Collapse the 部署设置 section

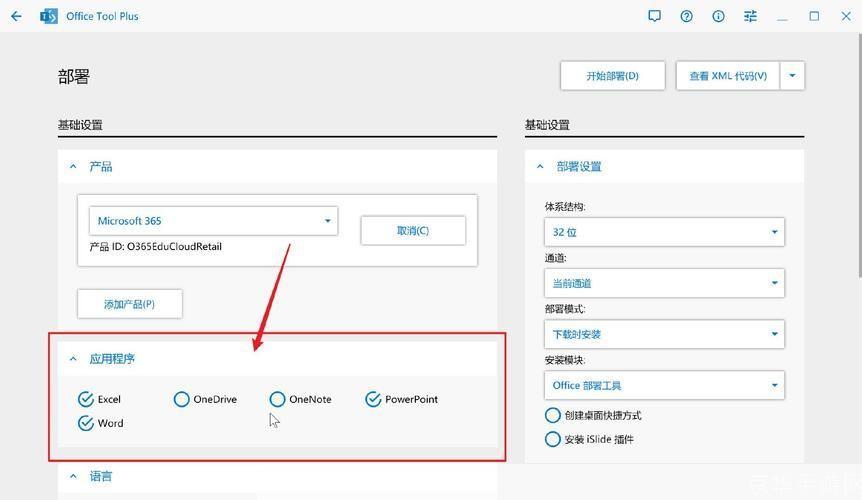pyautogui.click(x=540, y=166)
